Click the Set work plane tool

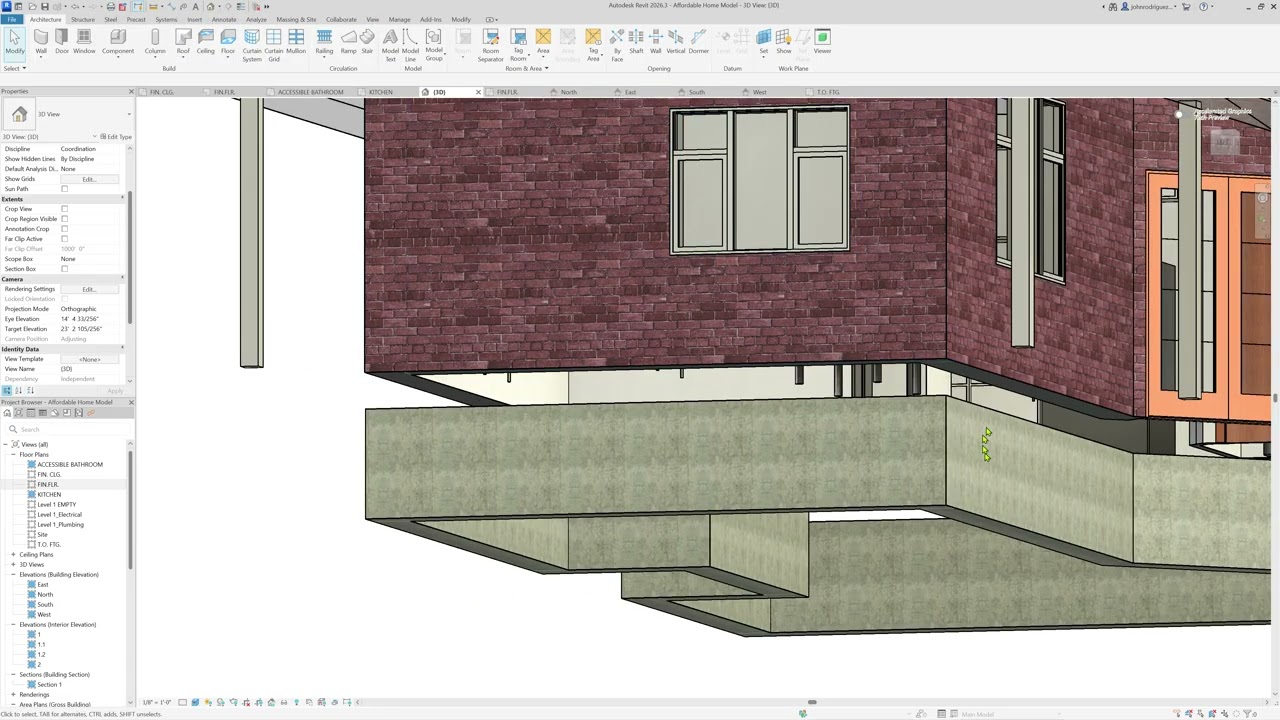[764, 42]
